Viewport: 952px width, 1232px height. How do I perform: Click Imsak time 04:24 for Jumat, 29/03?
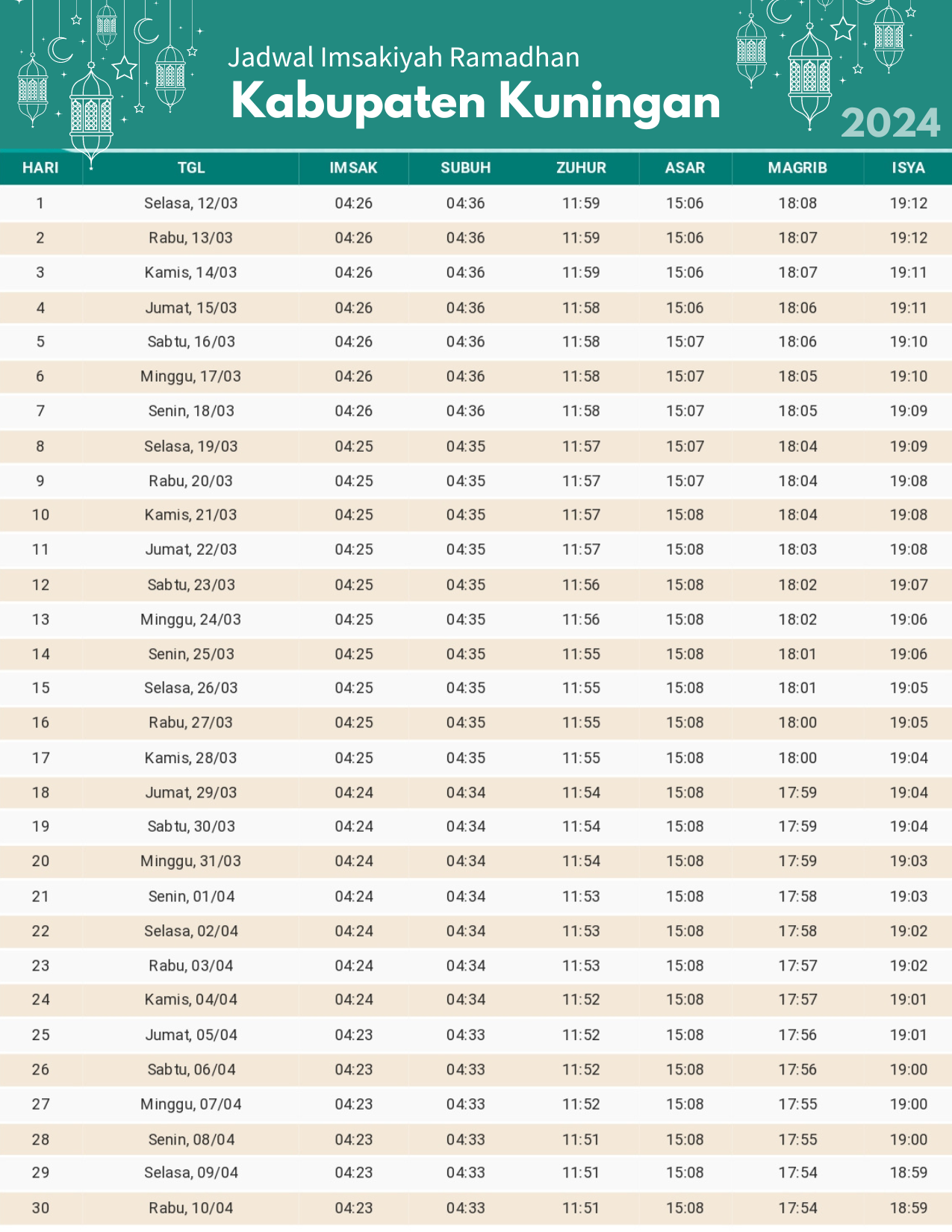354,792
